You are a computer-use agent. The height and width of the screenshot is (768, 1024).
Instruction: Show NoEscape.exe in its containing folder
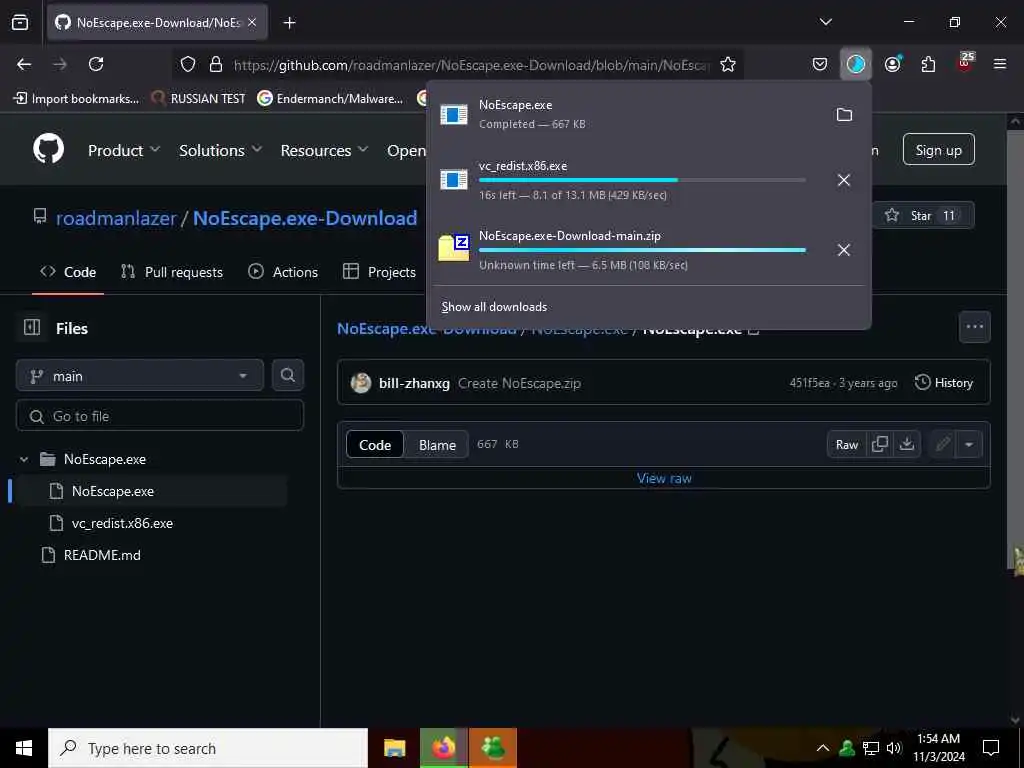(x=844, y=115)
